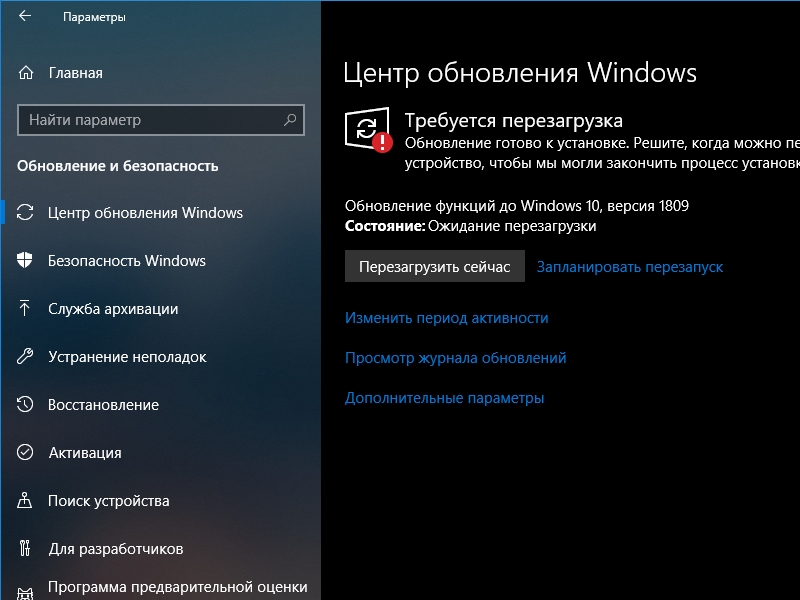Click the Обновление и безопасность heading

[x=118, y=166]
